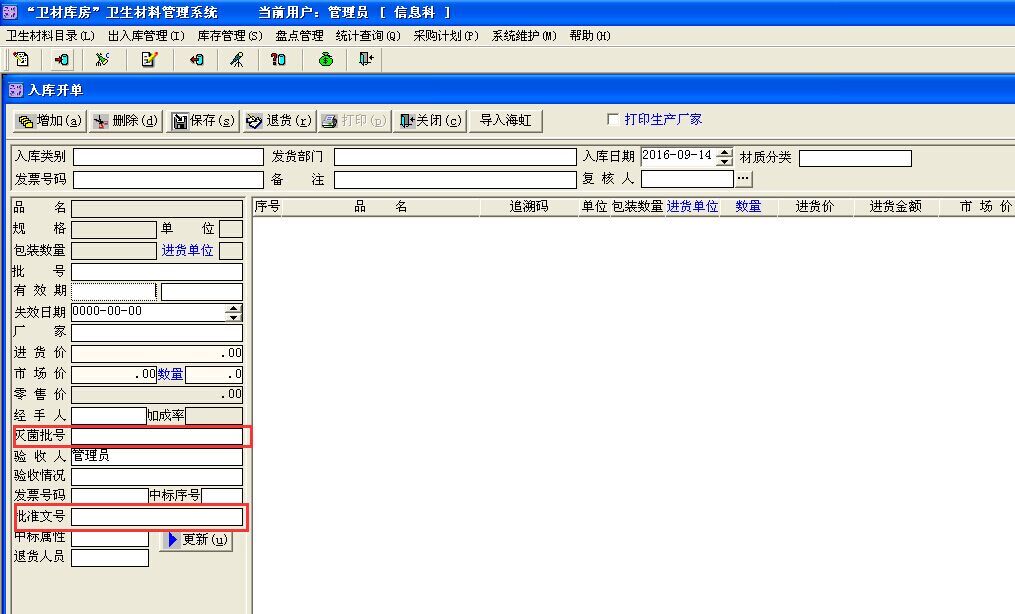Image resolution: width=1015 pixels, height=614 pixels.
Task: Click the 入库日期 date field
Action: click(679, 156)
